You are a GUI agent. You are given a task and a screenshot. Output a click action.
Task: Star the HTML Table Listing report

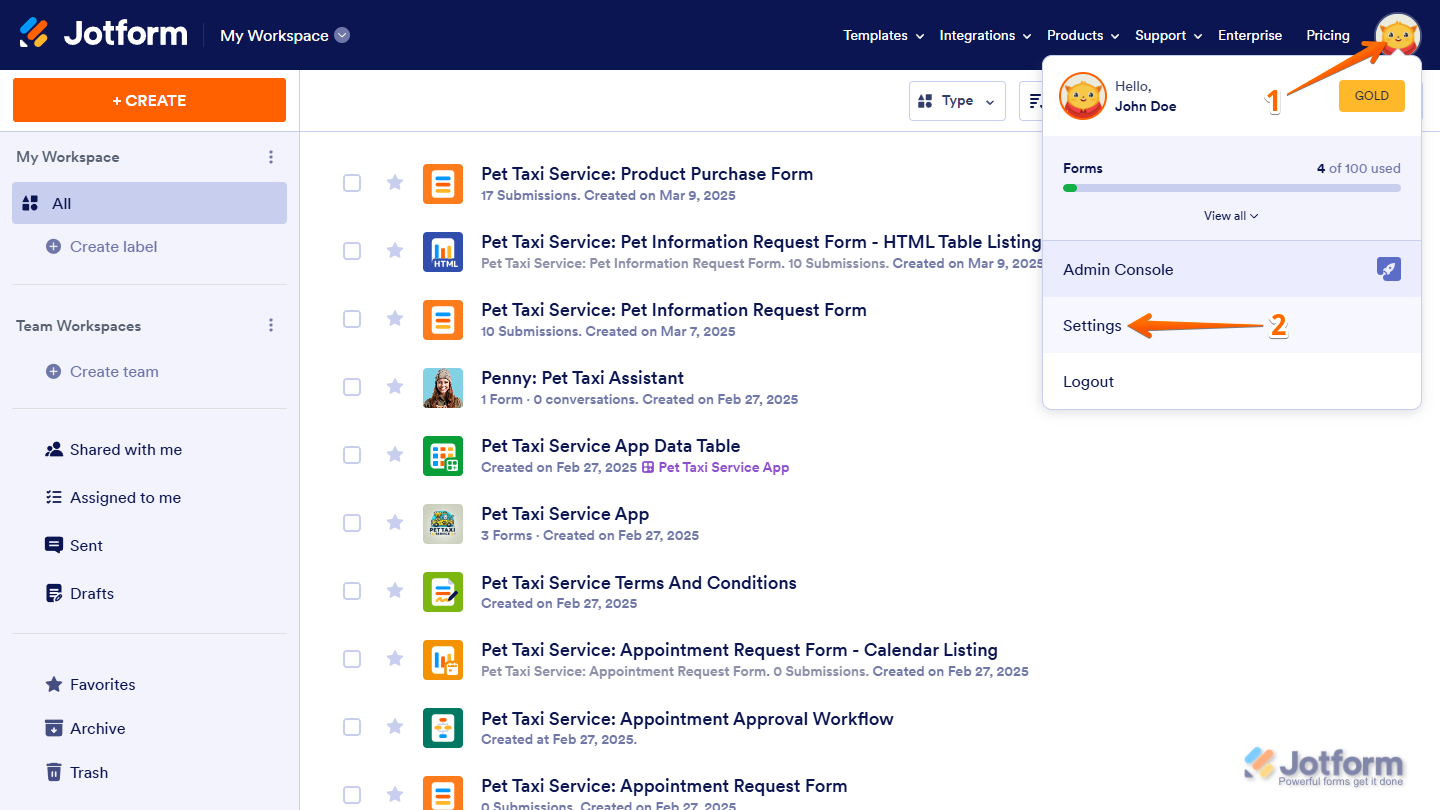pos(395,250)
